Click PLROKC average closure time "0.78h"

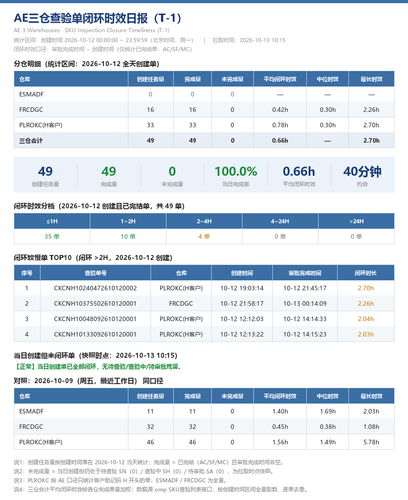click(x=280, y=125)
